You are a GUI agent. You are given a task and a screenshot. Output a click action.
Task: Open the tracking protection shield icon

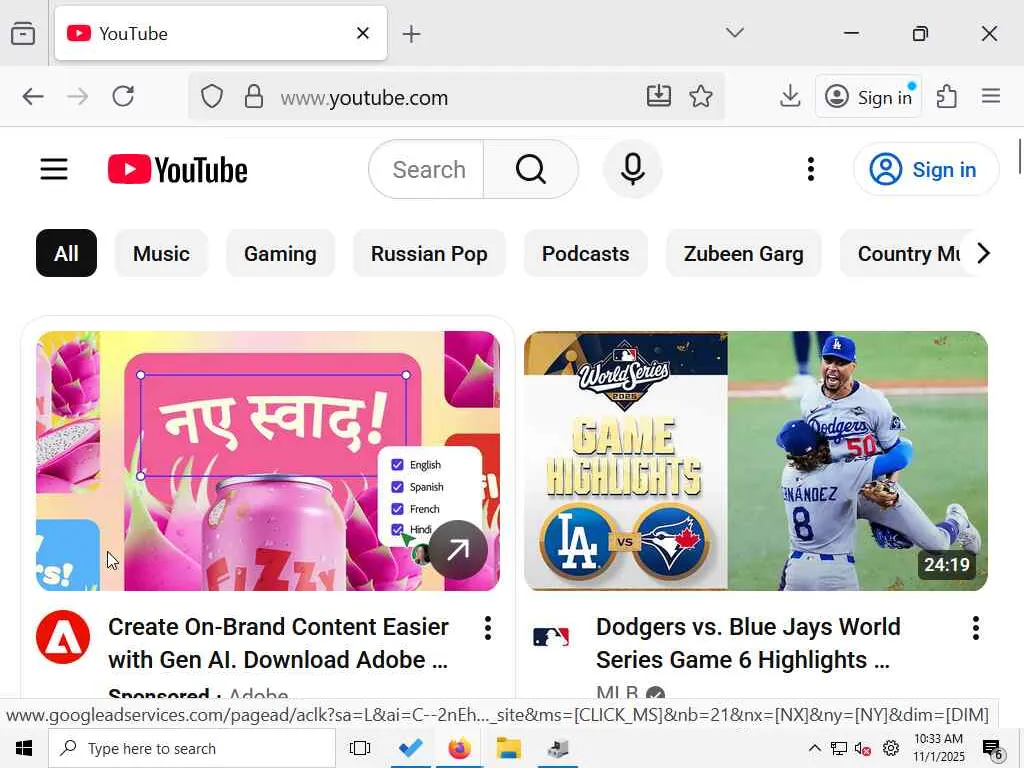(212, 97)
